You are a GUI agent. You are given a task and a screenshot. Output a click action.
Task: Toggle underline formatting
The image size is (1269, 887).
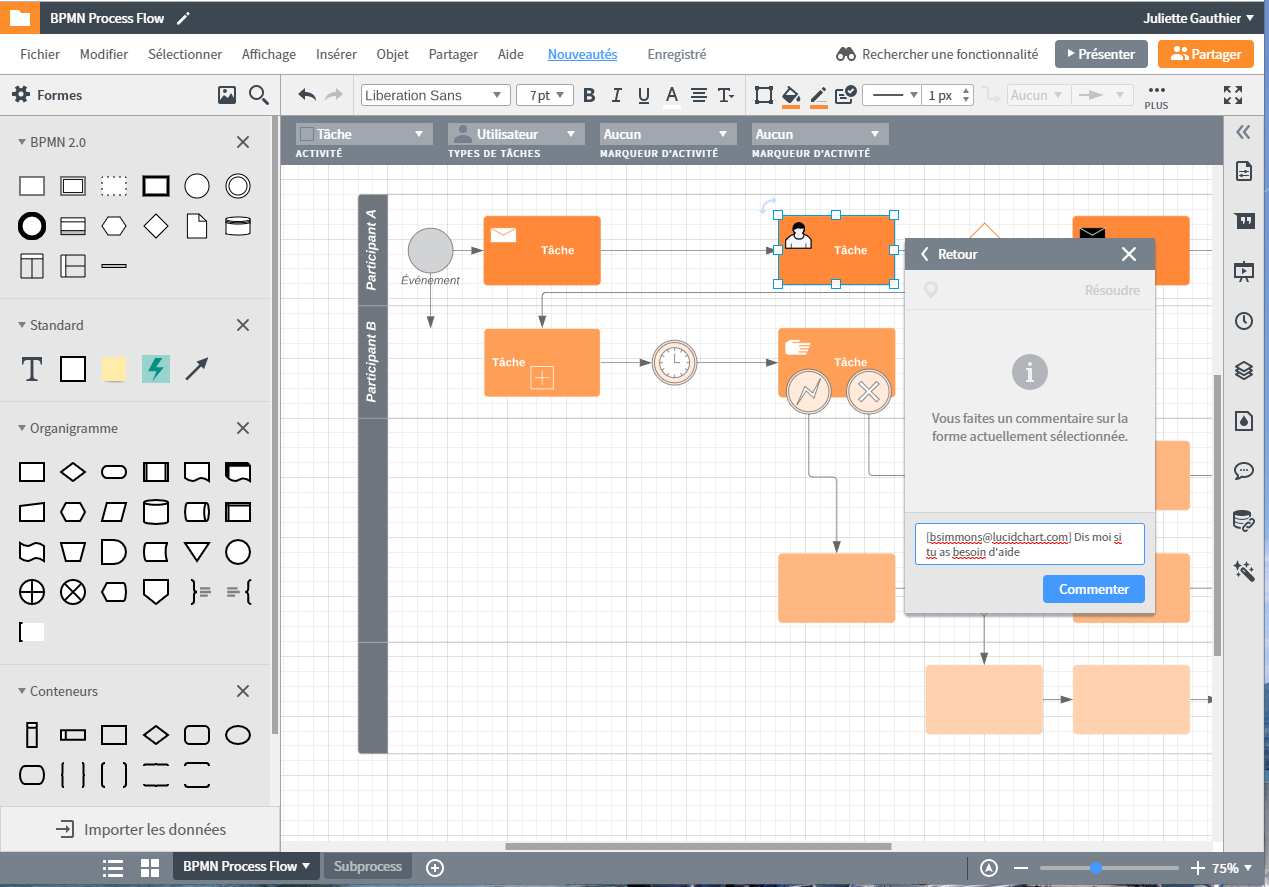click(x=643, y=95)
